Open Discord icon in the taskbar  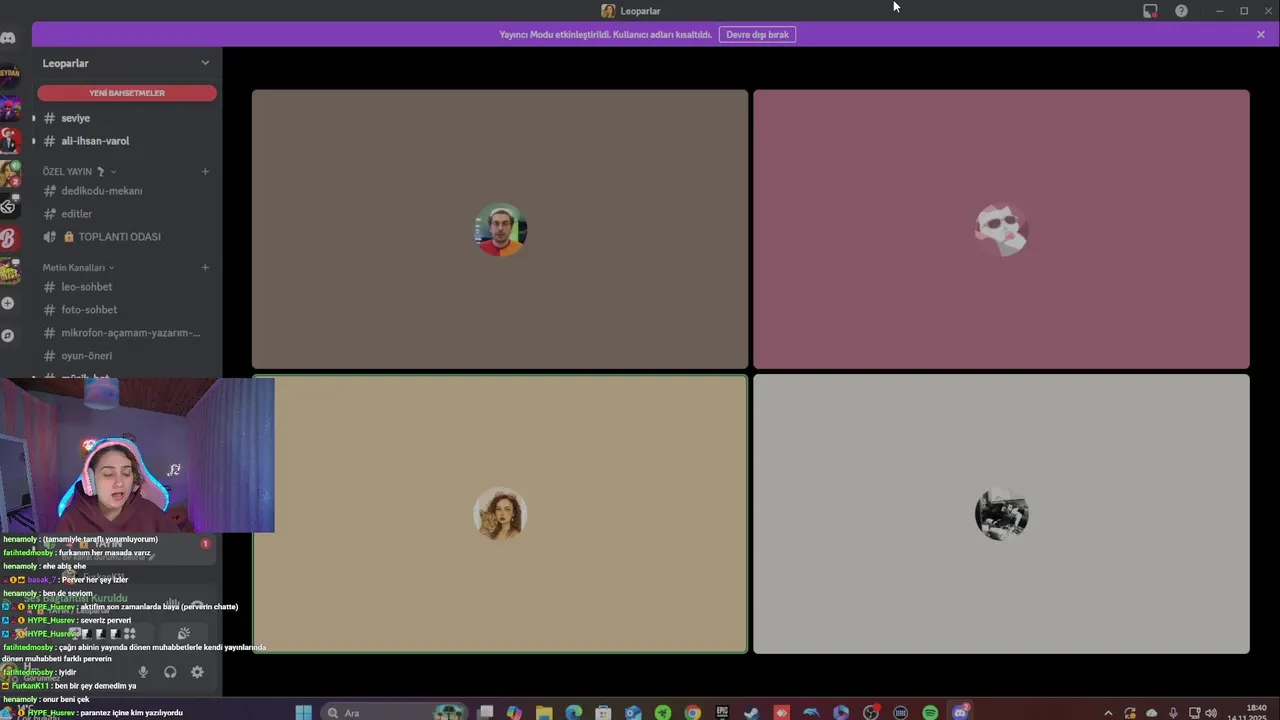coord(961,713)
